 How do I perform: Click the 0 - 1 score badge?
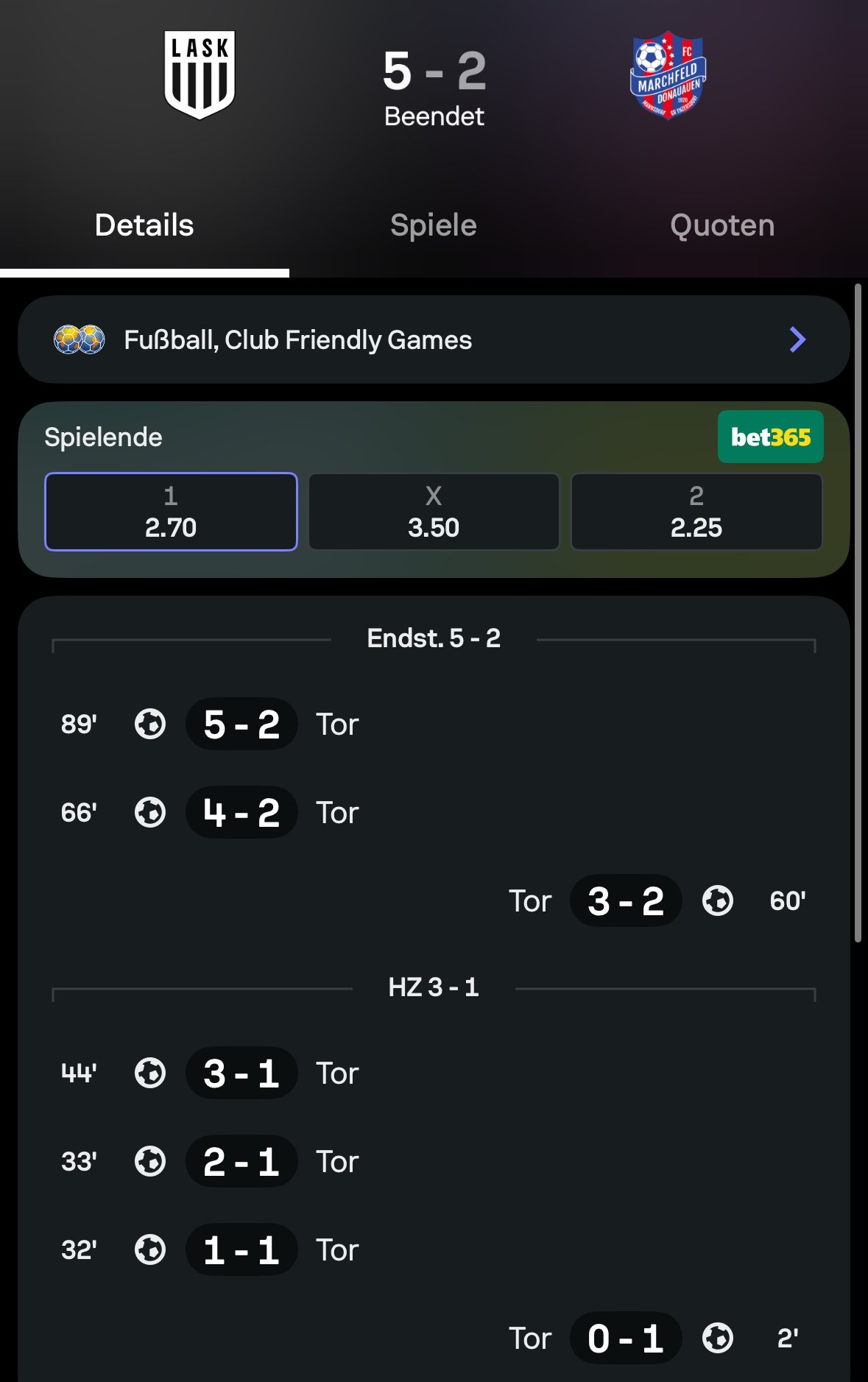pos(626,1338)
